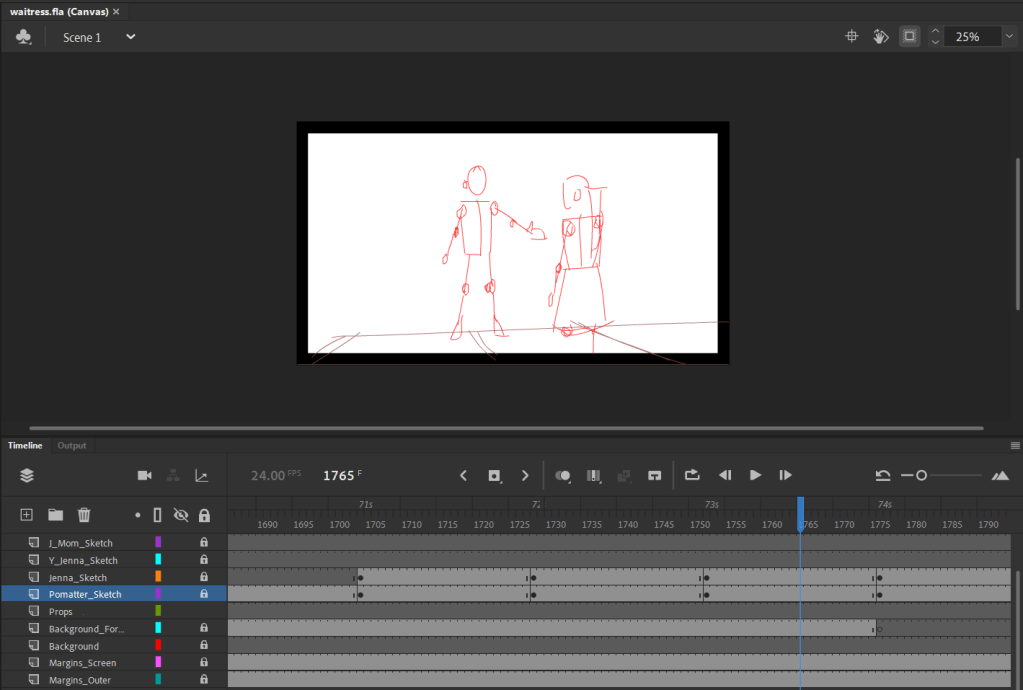Click the Insert Keyframe button
Image resolution: width=1023 pixels, height=690 pixels.
pos(495,475)
